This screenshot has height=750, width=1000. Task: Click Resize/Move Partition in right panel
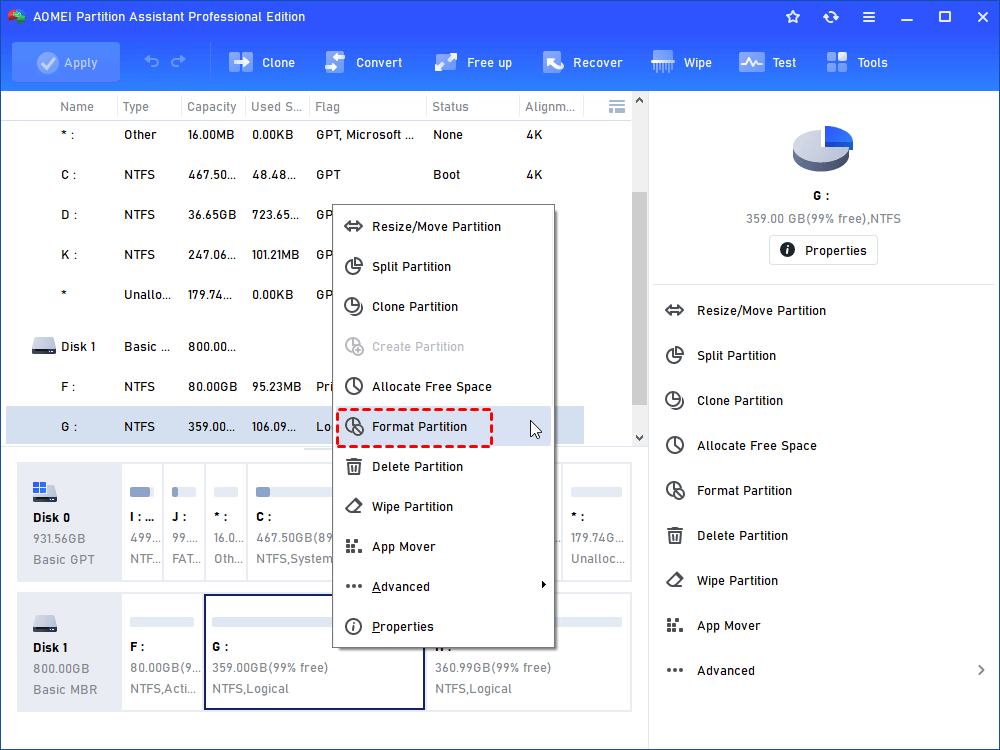tap(745, 311)
